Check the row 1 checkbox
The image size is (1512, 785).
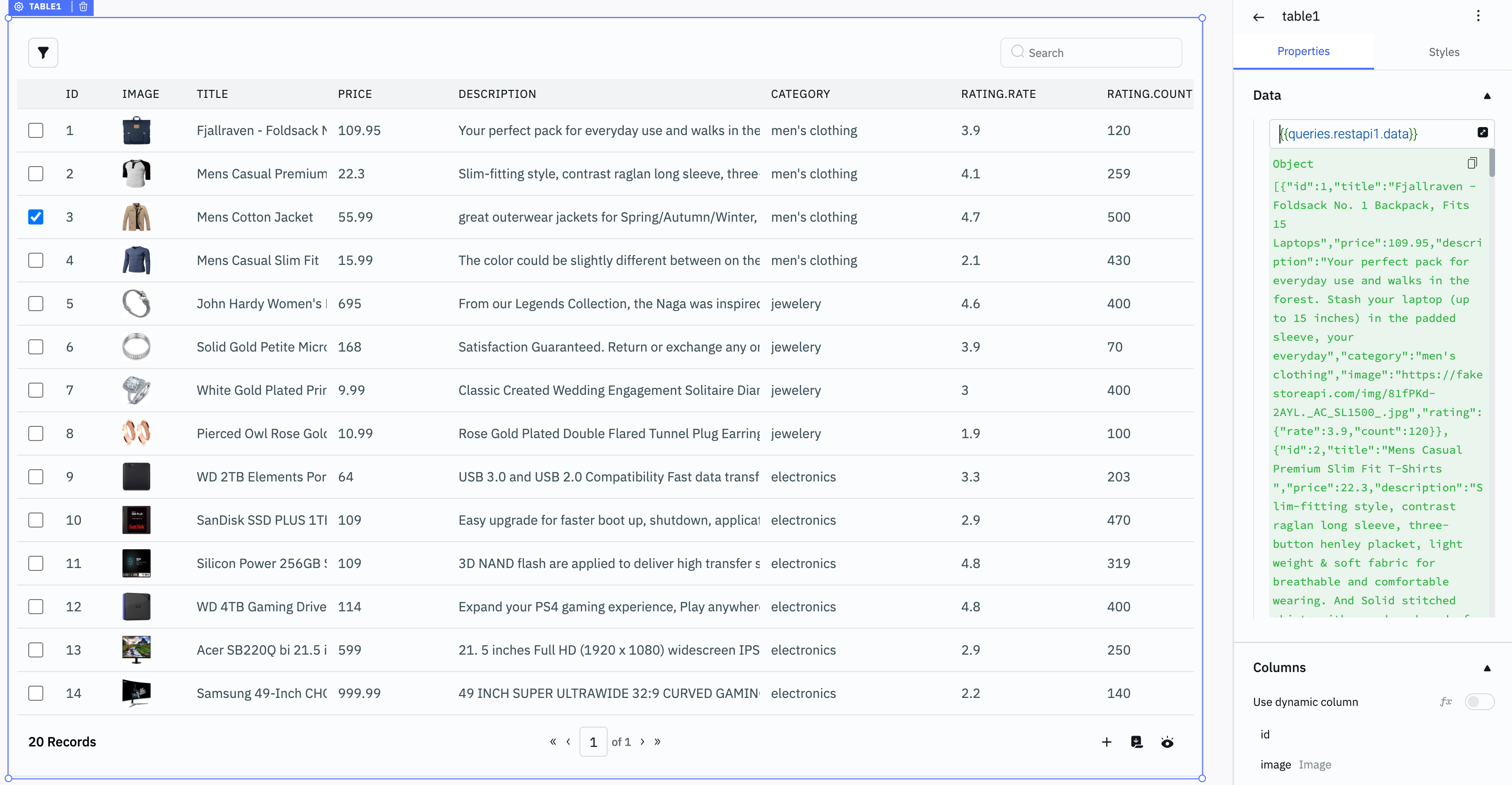36,130
